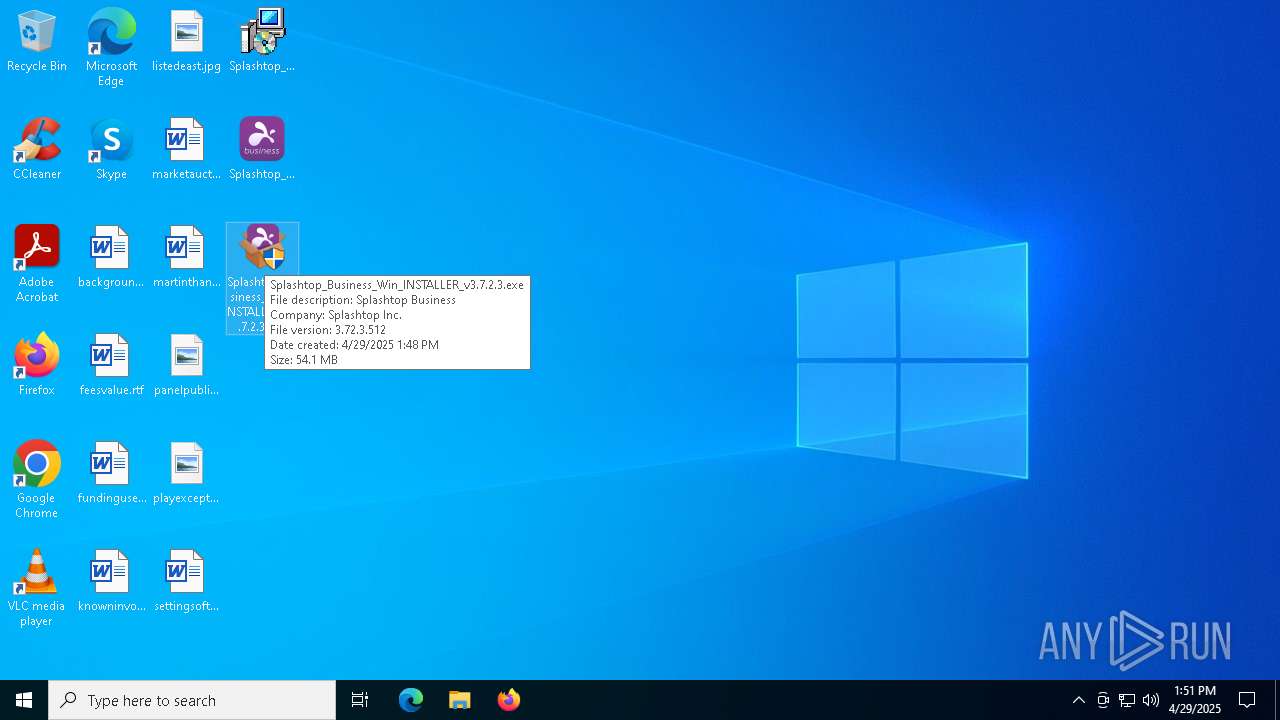Screen dimensions: 1280x720
Task: Select the backgroun... Word document
Action: 111,258
